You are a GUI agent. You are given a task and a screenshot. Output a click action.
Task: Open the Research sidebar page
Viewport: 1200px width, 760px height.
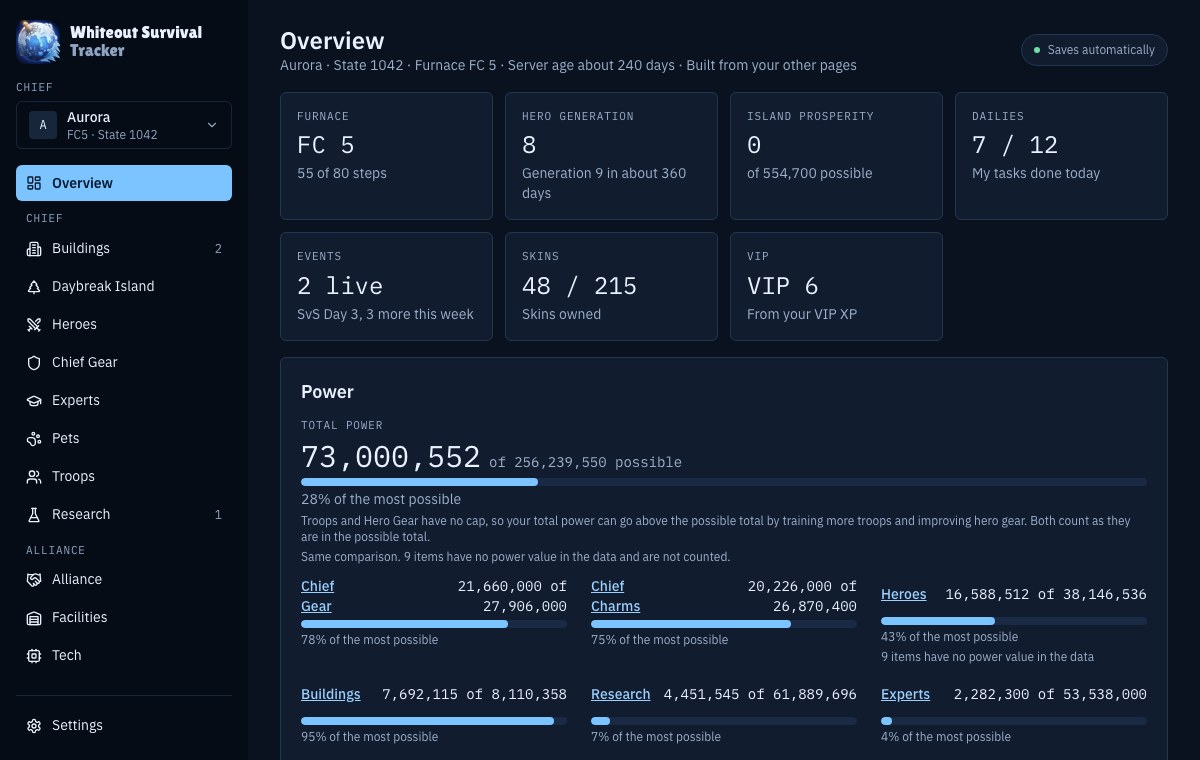pyautogui.click(x=124, y=514)
